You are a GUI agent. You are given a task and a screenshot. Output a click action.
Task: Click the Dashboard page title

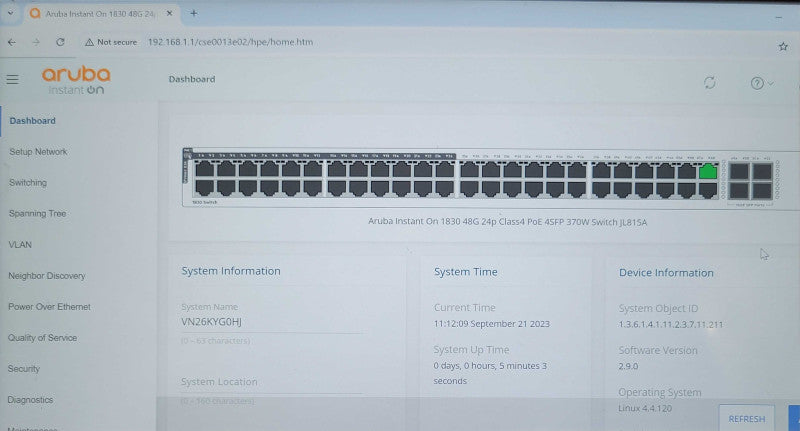[x=192, y=80]
